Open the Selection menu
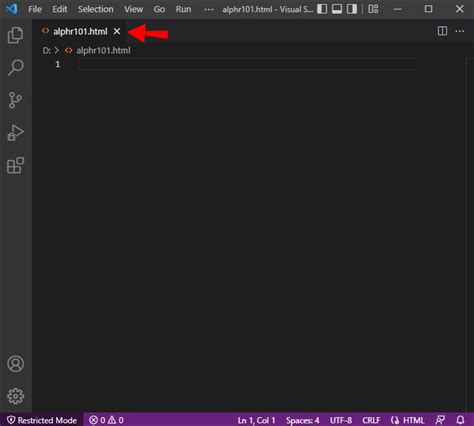This screenshot has height=426, width=474. point(96,9)
